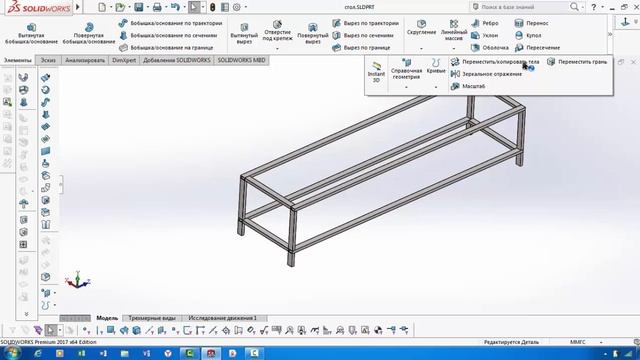
Task: Click the Print icon
Action: [157, 7]
